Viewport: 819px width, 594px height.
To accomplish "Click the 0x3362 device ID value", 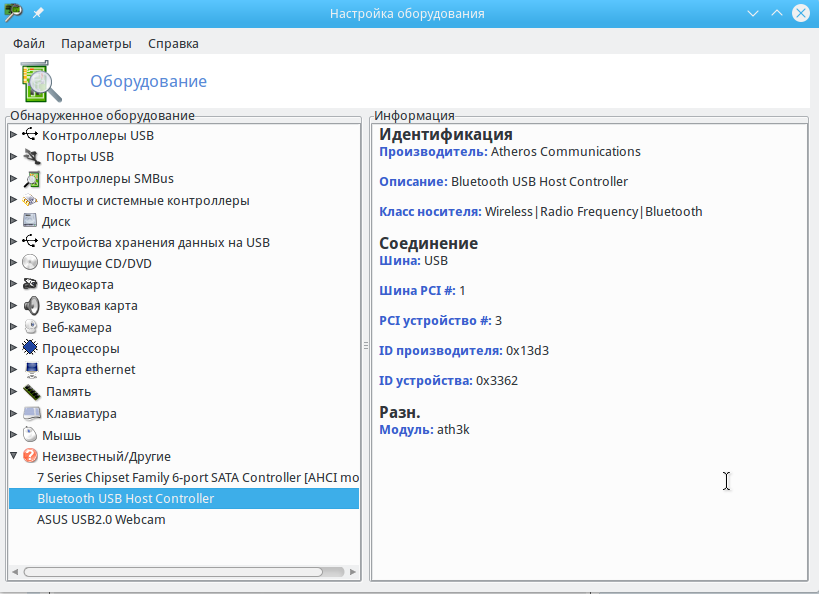I will coord(497,381).
